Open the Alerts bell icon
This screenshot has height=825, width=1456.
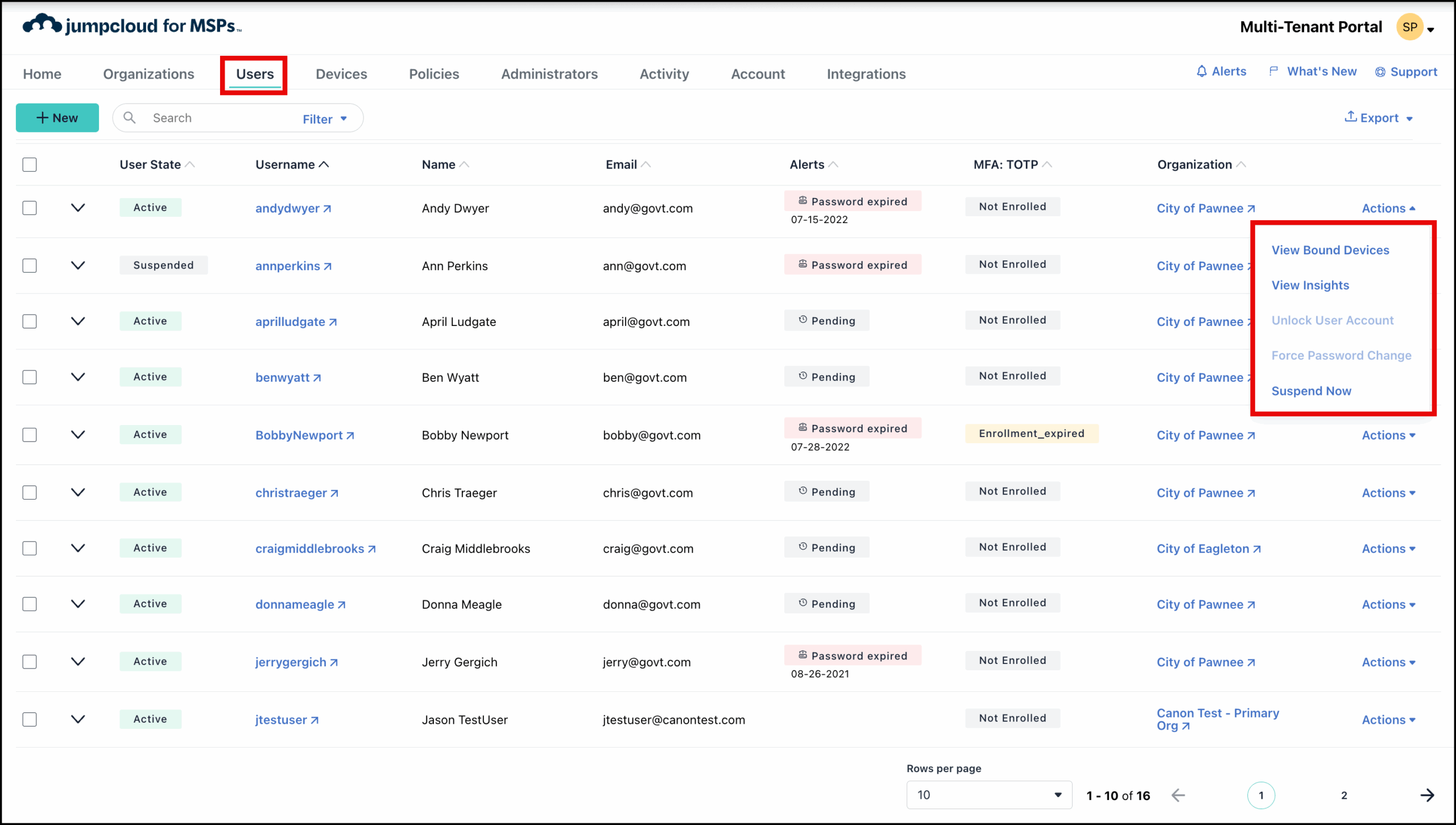1201,71
